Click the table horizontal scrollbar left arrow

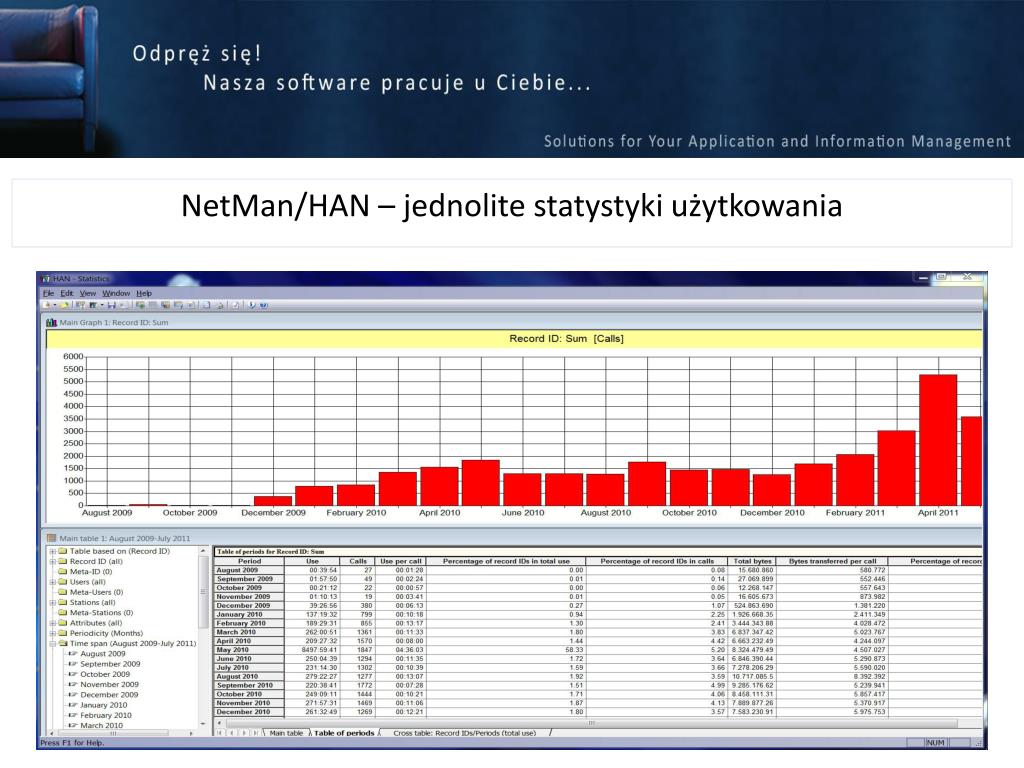(219, 723)
